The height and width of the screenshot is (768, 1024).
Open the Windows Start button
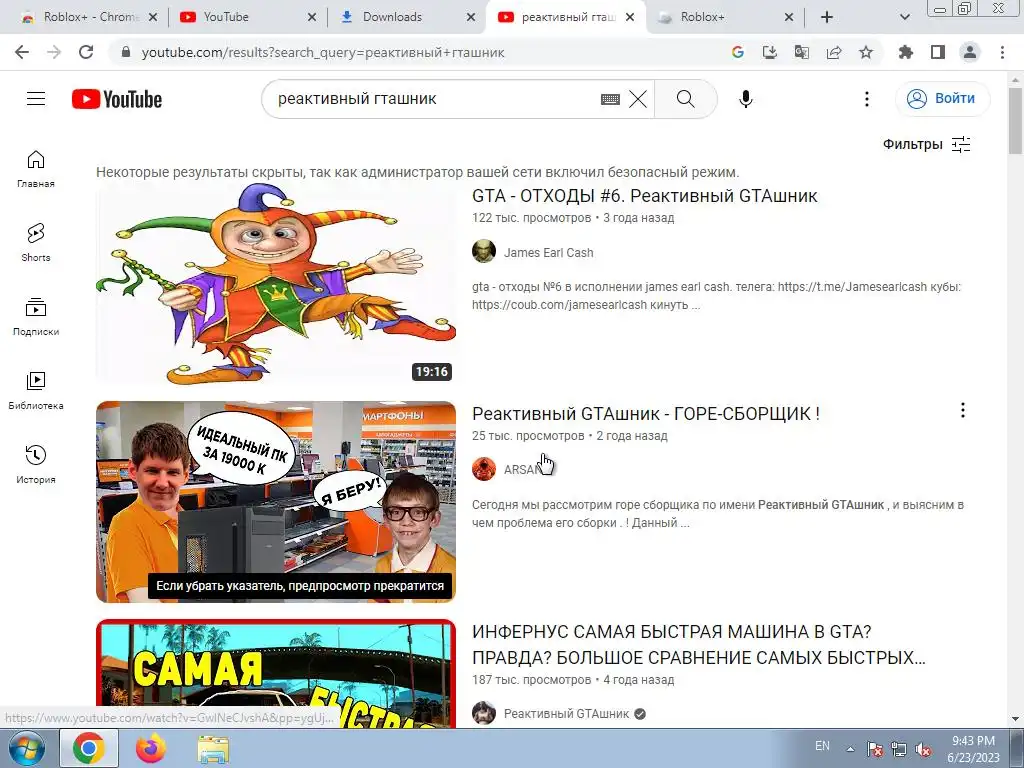[26, 749]
